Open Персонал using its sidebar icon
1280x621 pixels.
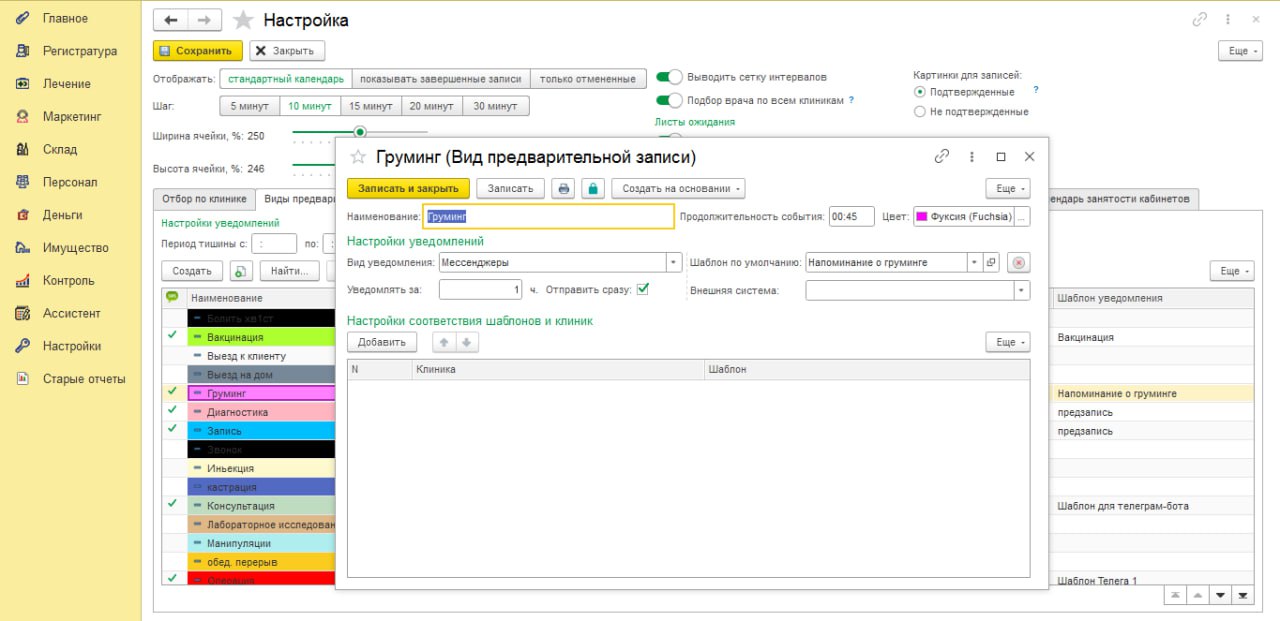pyautogui.click(x=22, y=182)
